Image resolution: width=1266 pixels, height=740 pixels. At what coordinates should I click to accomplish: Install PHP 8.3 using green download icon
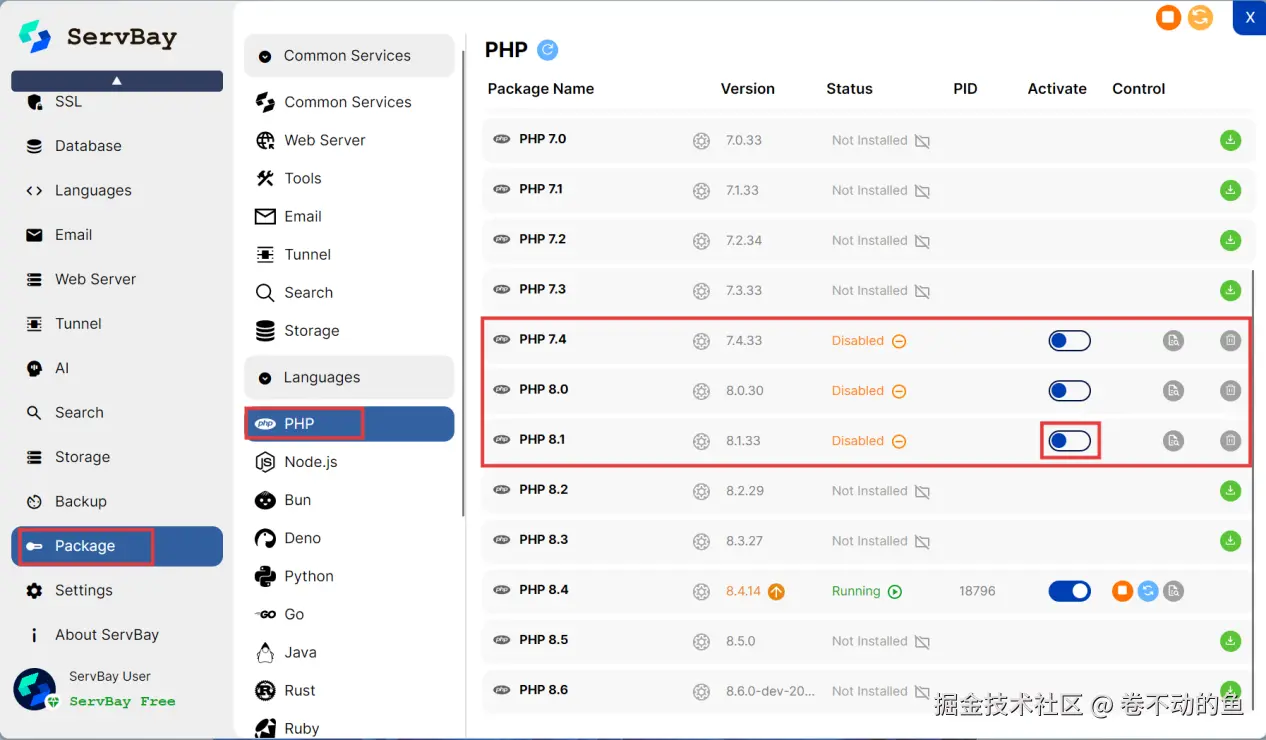(1230, 540)
